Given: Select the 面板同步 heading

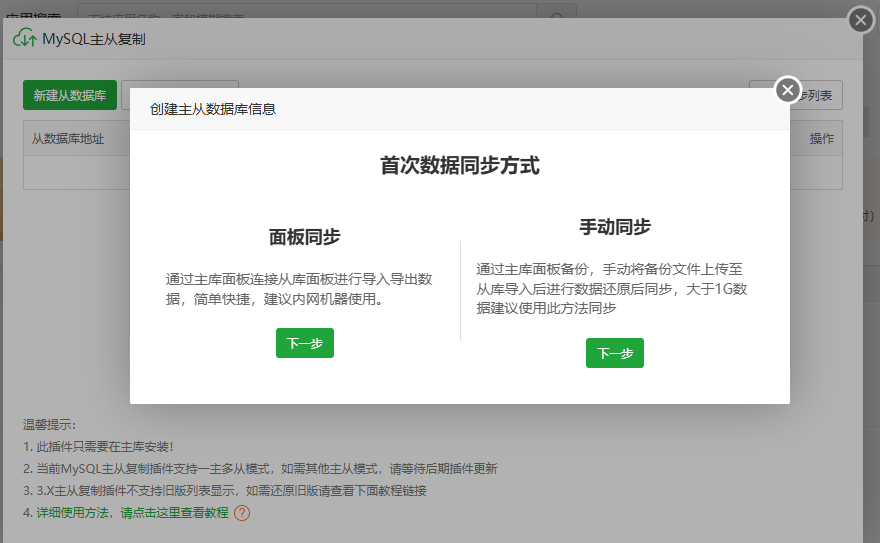Looking at the screenshot, I should tap(304, 237).
